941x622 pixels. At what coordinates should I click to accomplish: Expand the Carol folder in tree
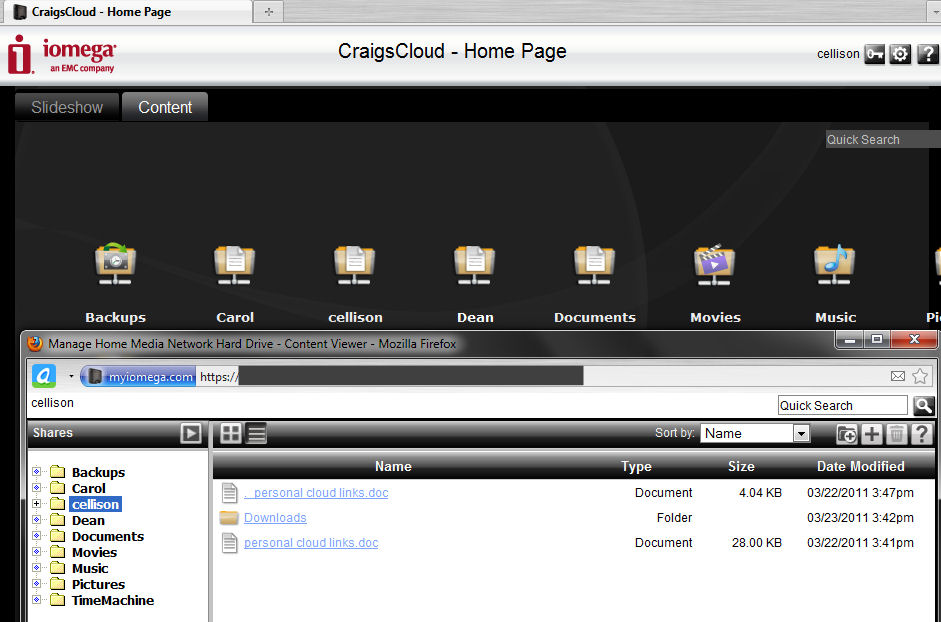pos(37,488)
